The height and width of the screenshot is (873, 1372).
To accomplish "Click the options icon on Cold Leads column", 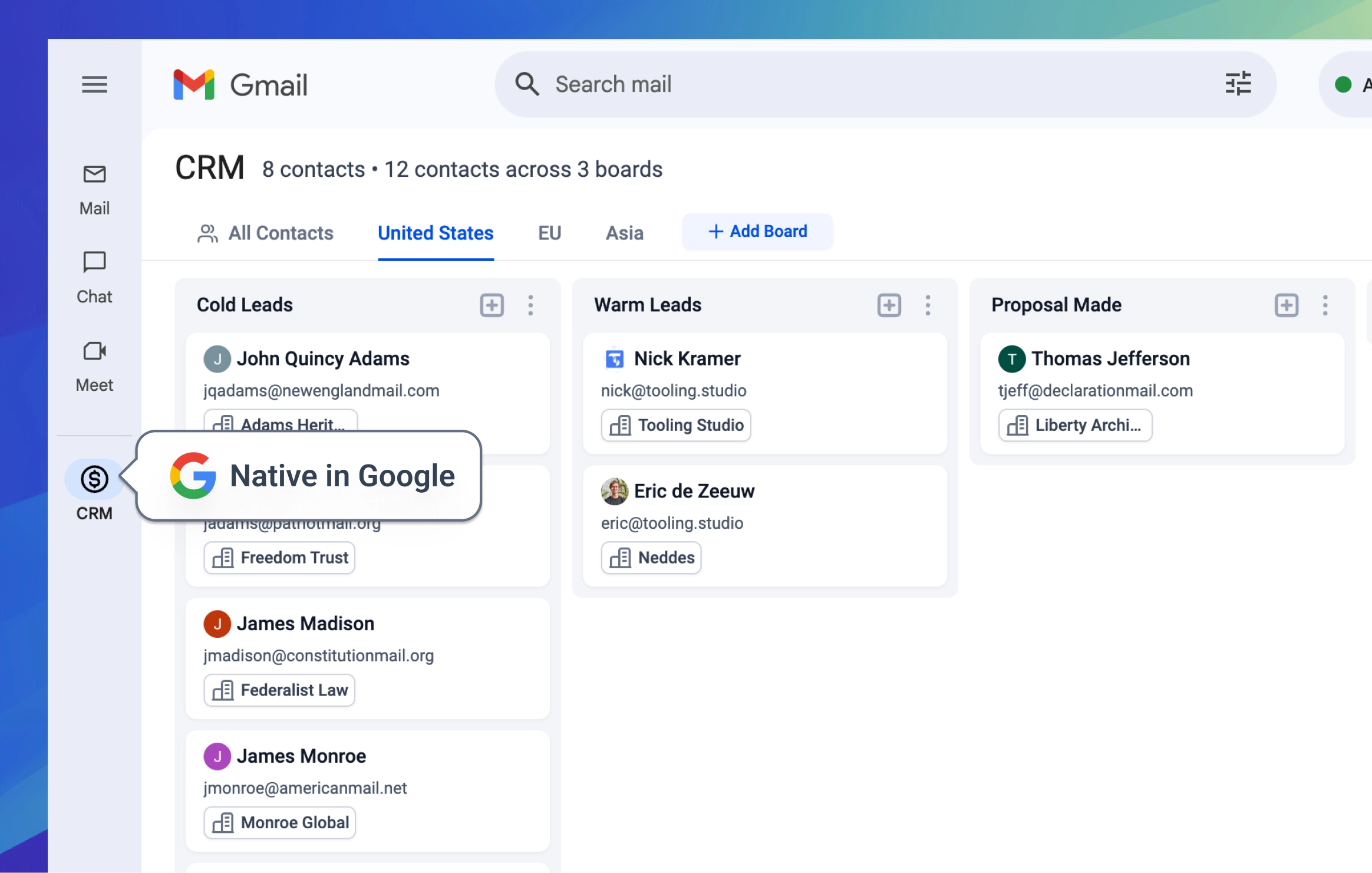I will coord(530,305).
